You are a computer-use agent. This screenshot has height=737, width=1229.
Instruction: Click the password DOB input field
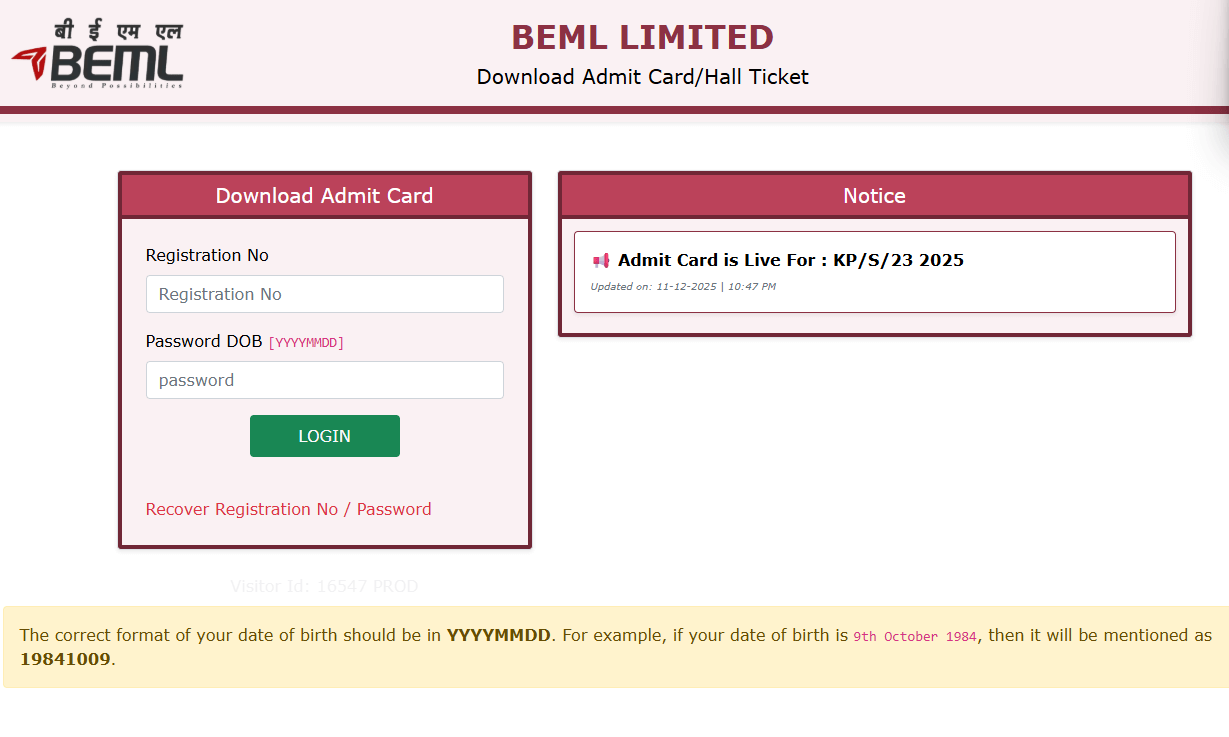[324, 380]
